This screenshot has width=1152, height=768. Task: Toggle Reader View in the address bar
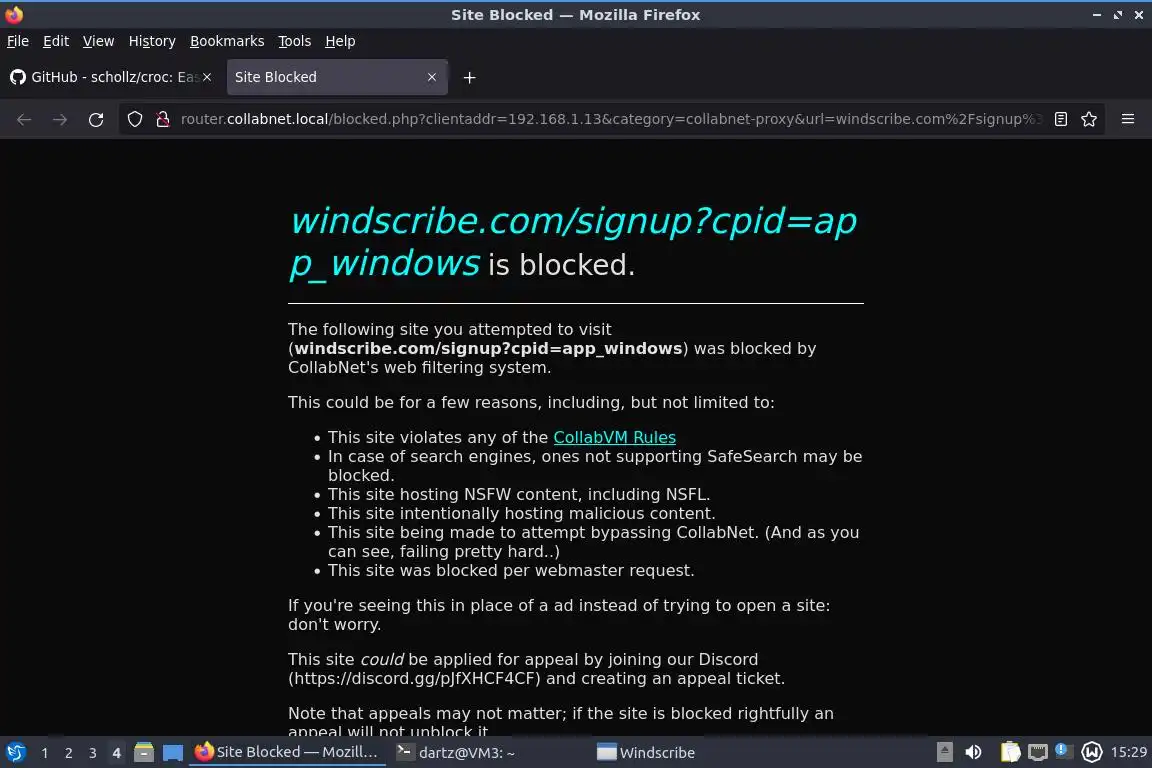coord(1060,119)
